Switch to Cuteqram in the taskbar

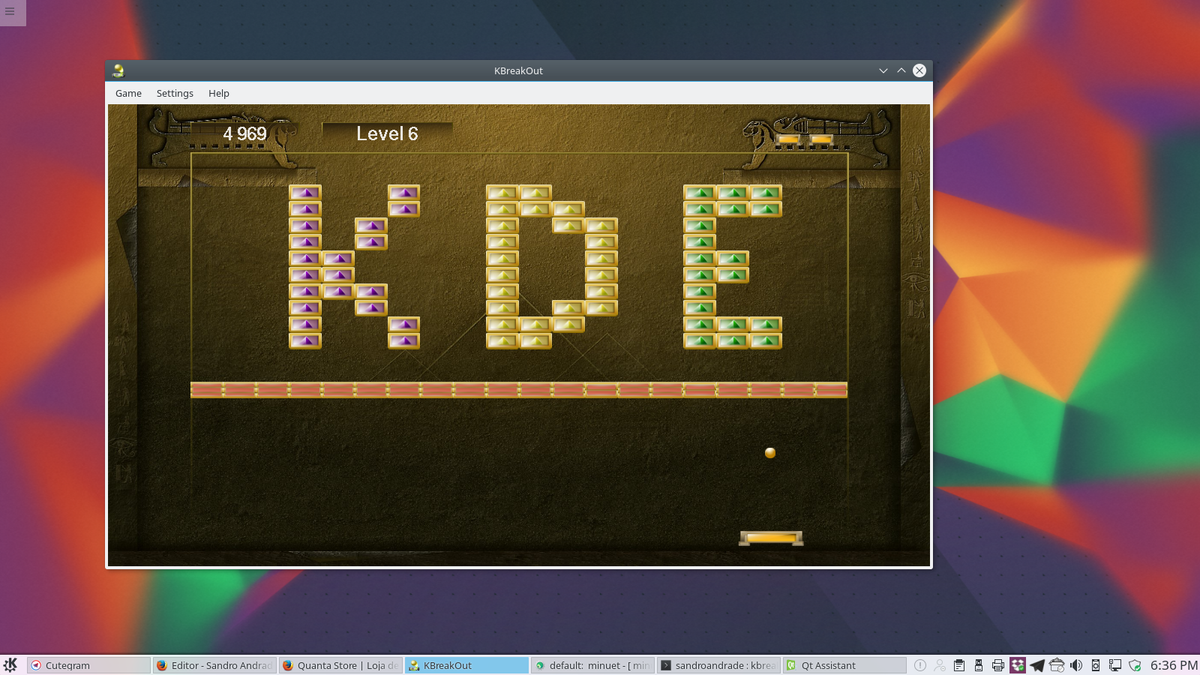coord(88,665)
